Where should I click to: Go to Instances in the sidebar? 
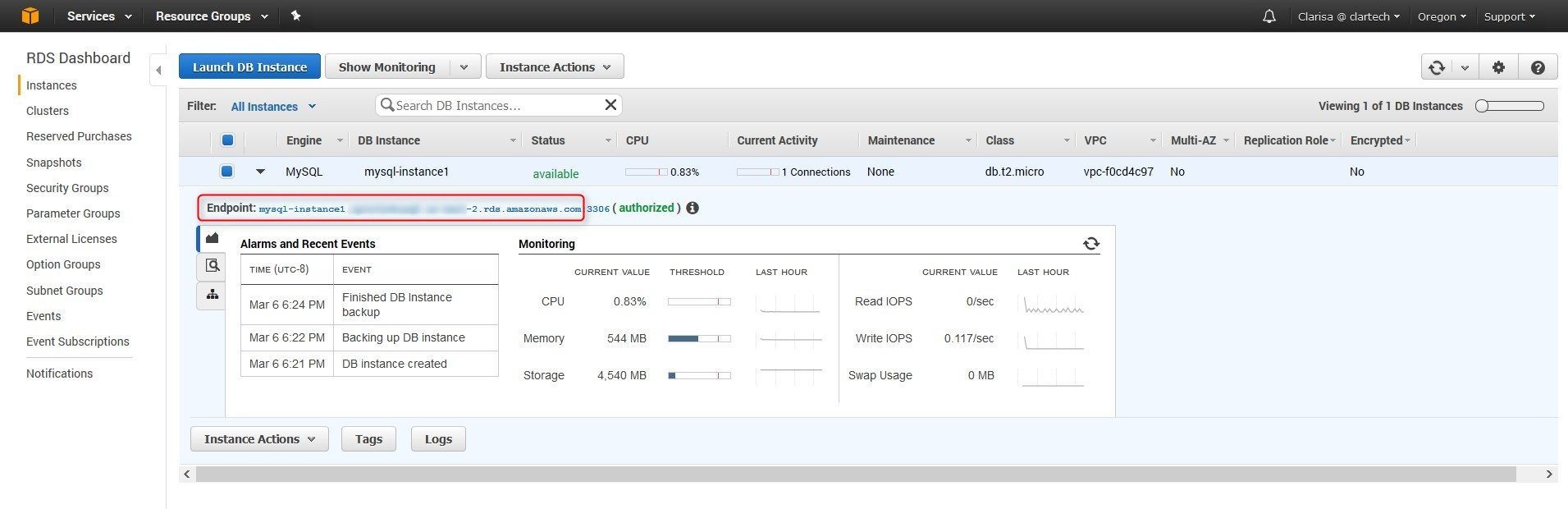coord(52,85)
